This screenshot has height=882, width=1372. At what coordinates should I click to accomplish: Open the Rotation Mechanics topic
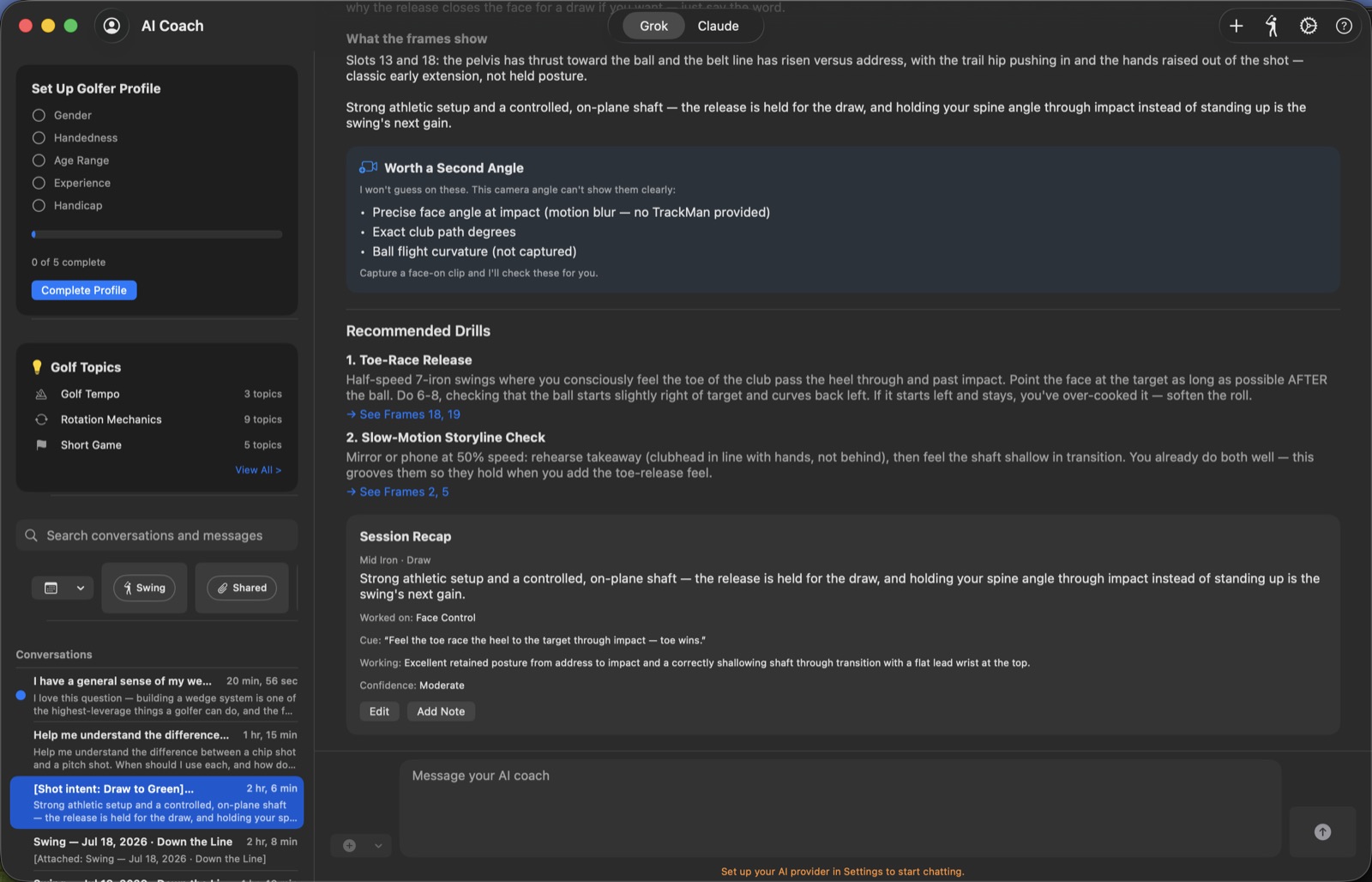tap(157, 420)
